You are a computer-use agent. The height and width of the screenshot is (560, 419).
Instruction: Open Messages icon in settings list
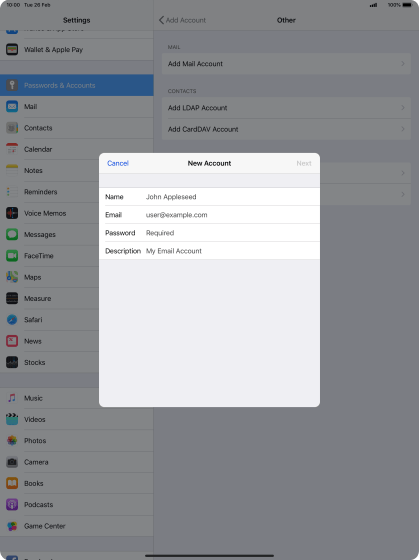point(12,235)
